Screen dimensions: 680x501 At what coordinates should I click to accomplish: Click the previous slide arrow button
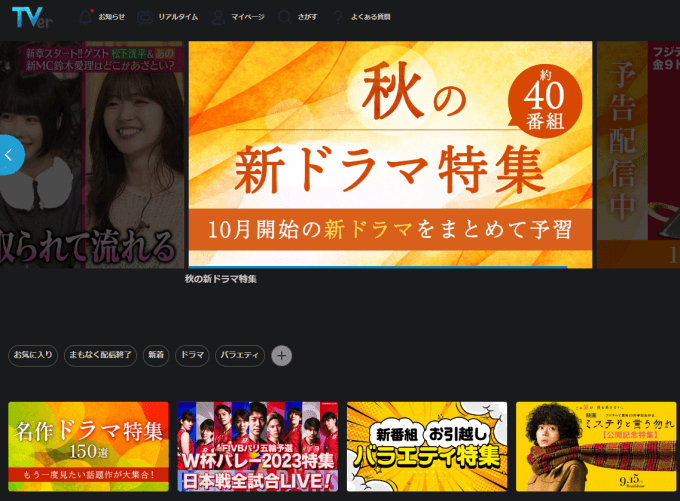9,155
